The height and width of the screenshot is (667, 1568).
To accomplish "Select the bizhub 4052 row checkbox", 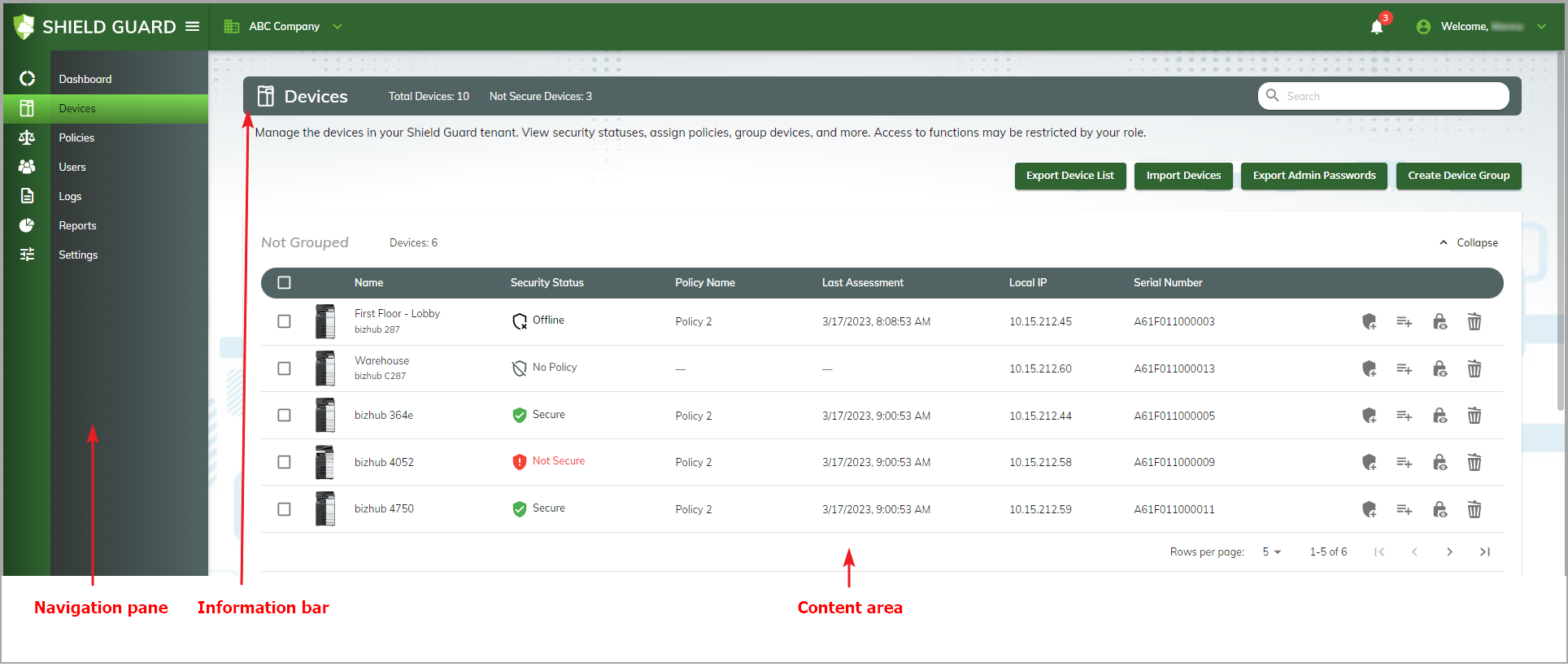I will tap(284, 462).
